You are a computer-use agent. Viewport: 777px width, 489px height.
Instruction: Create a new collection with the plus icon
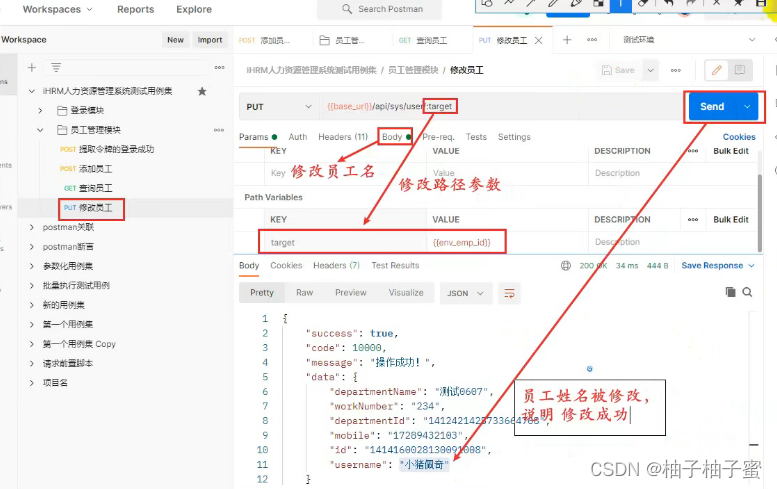pyautogui.click(x=32, y=67)
